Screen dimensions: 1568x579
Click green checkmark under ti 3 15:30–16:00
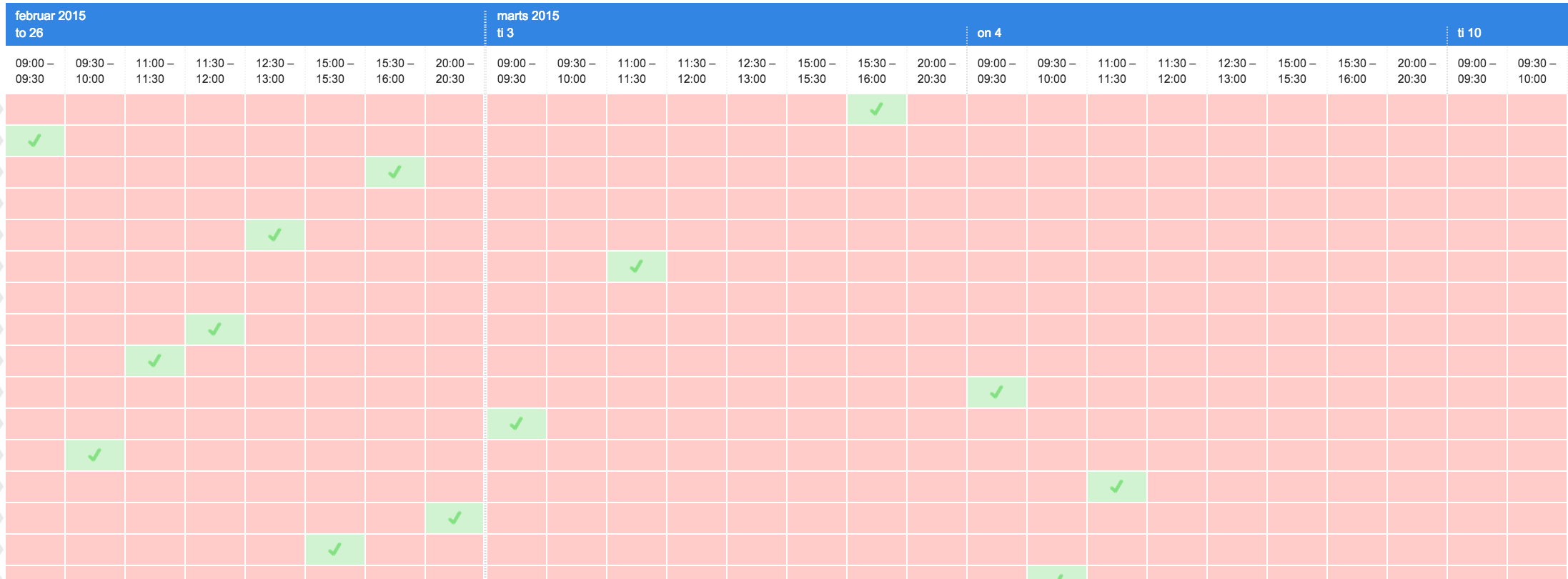[876, 109]
